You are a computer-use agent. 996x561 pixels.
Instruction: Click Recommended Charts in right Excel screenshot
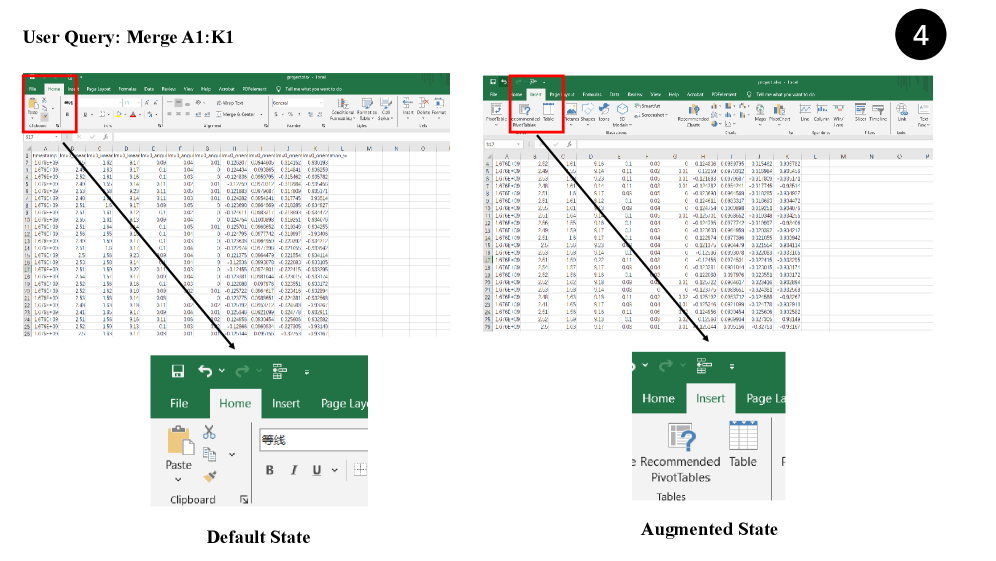pos(693,116)
